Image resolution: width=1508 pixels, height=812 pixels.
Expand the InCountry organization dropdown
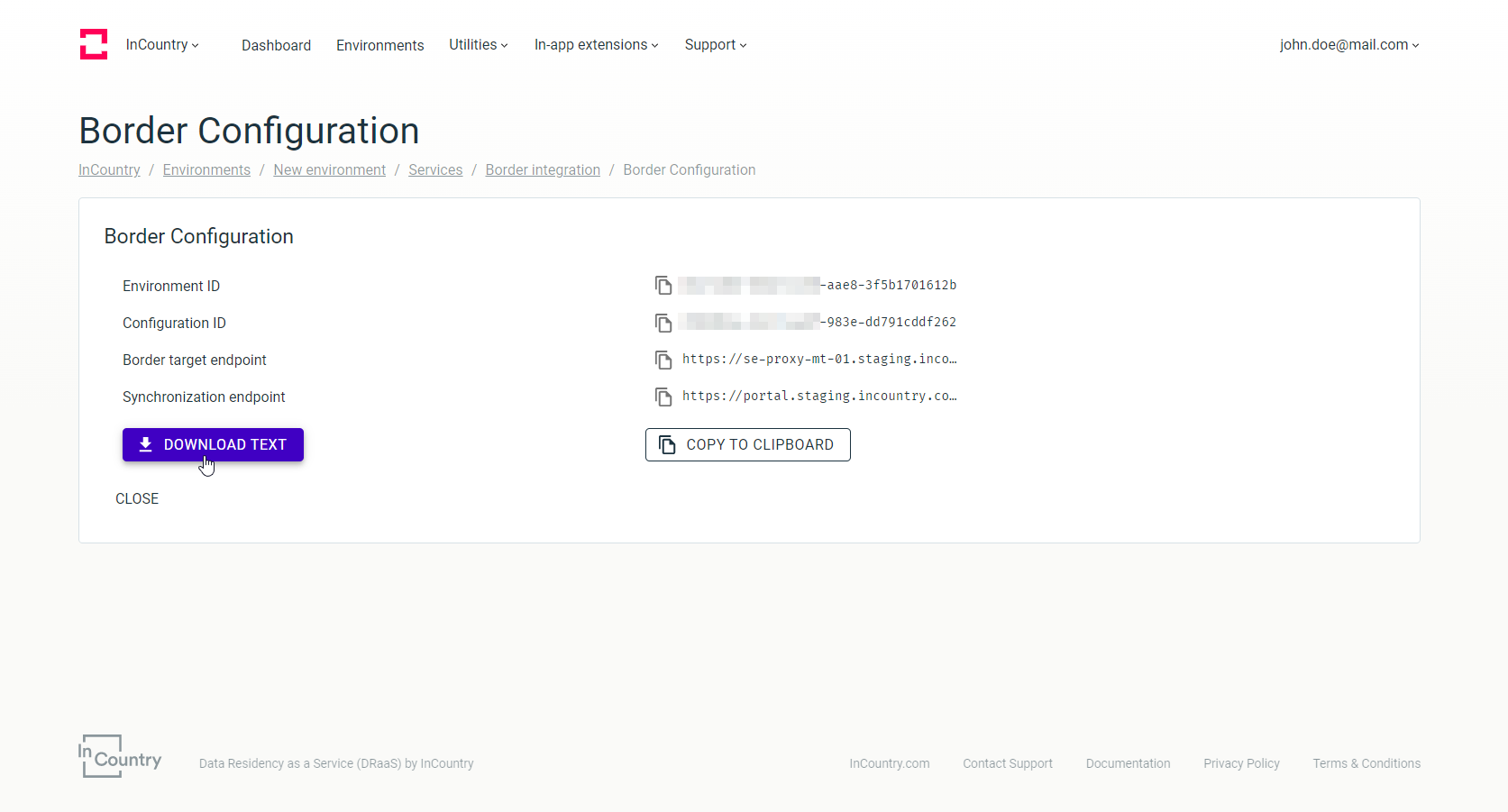tap(162, 45)
